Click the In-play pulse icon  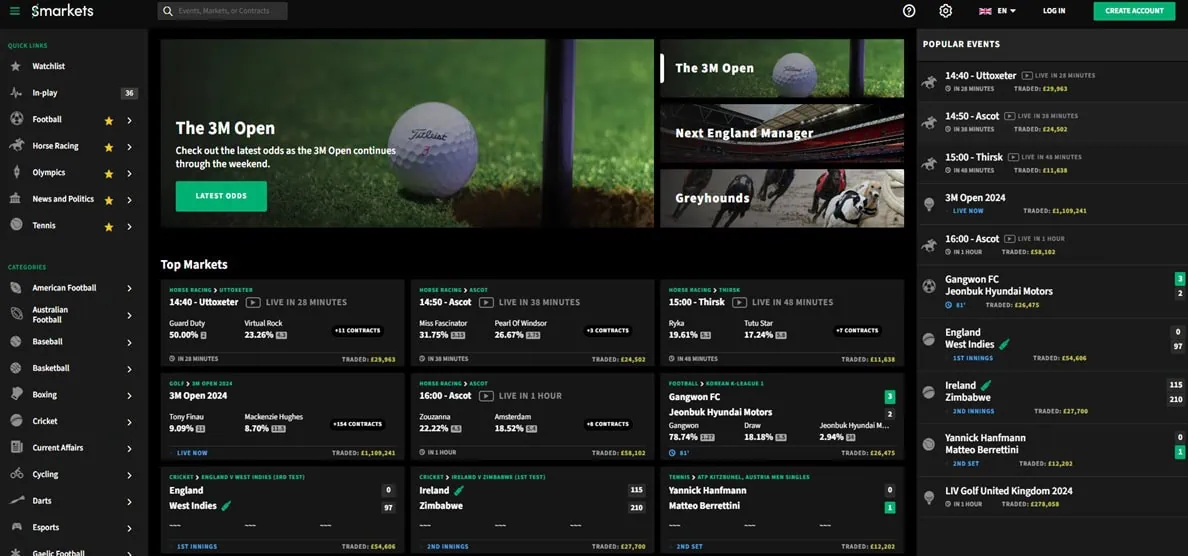(x=16, y=92)
